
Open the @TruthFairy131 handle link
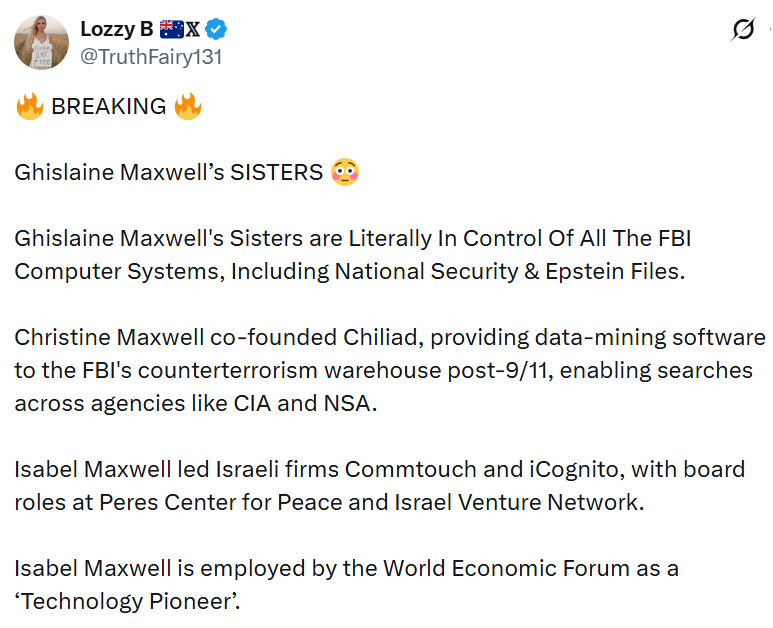click(x=151, y=57)
